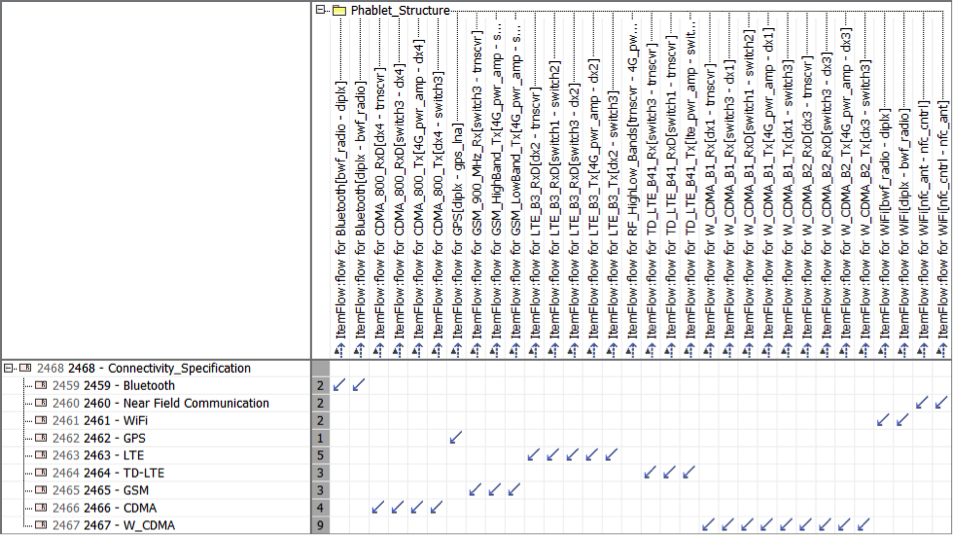Image resolution: width=953 pixels, height=535 pixels.
Task: Select column header W_CDMA_B1_Rx[dx1 - trnscvr]
Action: coord(709,200)
